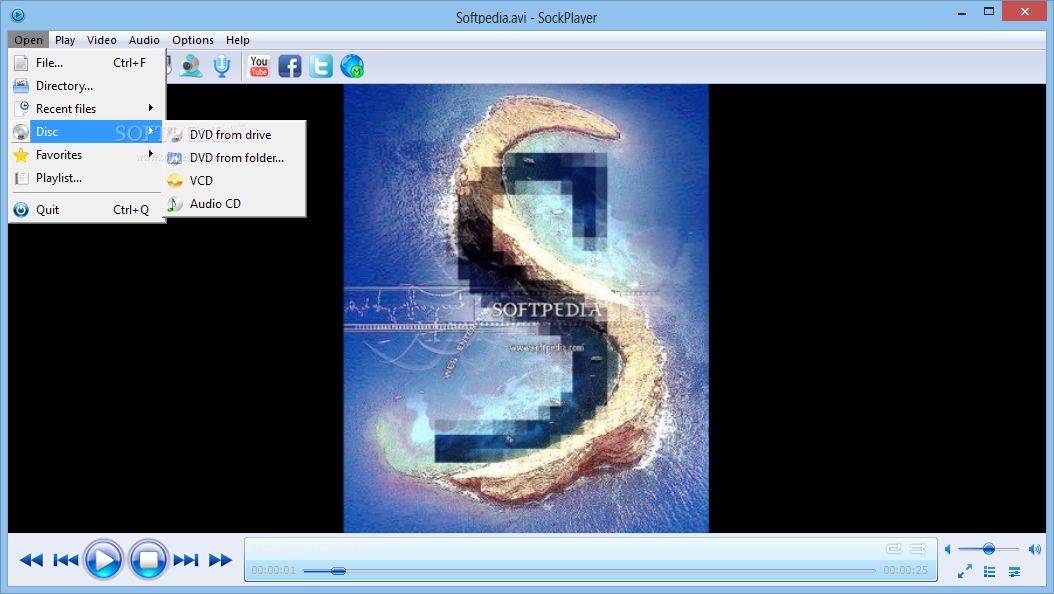Minimize the SockPlayer window

[x=962, y=11]
